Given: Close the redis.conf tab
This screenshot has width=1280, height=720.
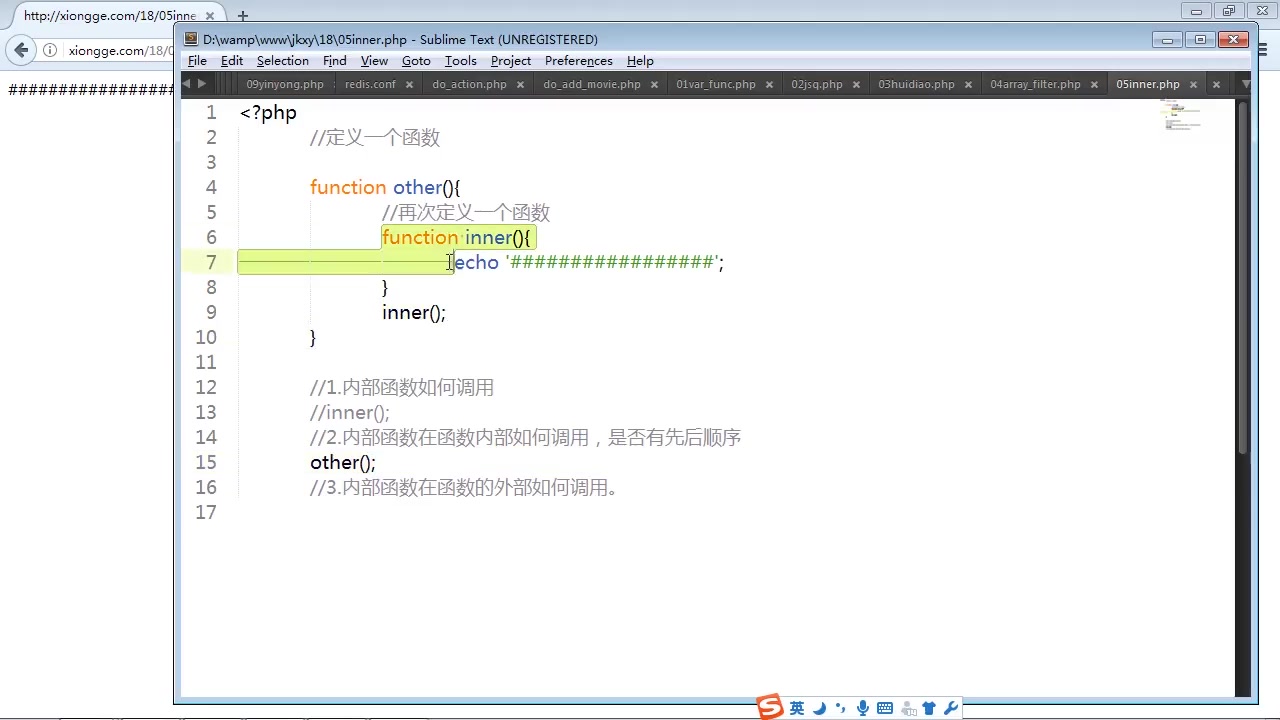Looking at the screenshot, I should click(x=409, y=85).
